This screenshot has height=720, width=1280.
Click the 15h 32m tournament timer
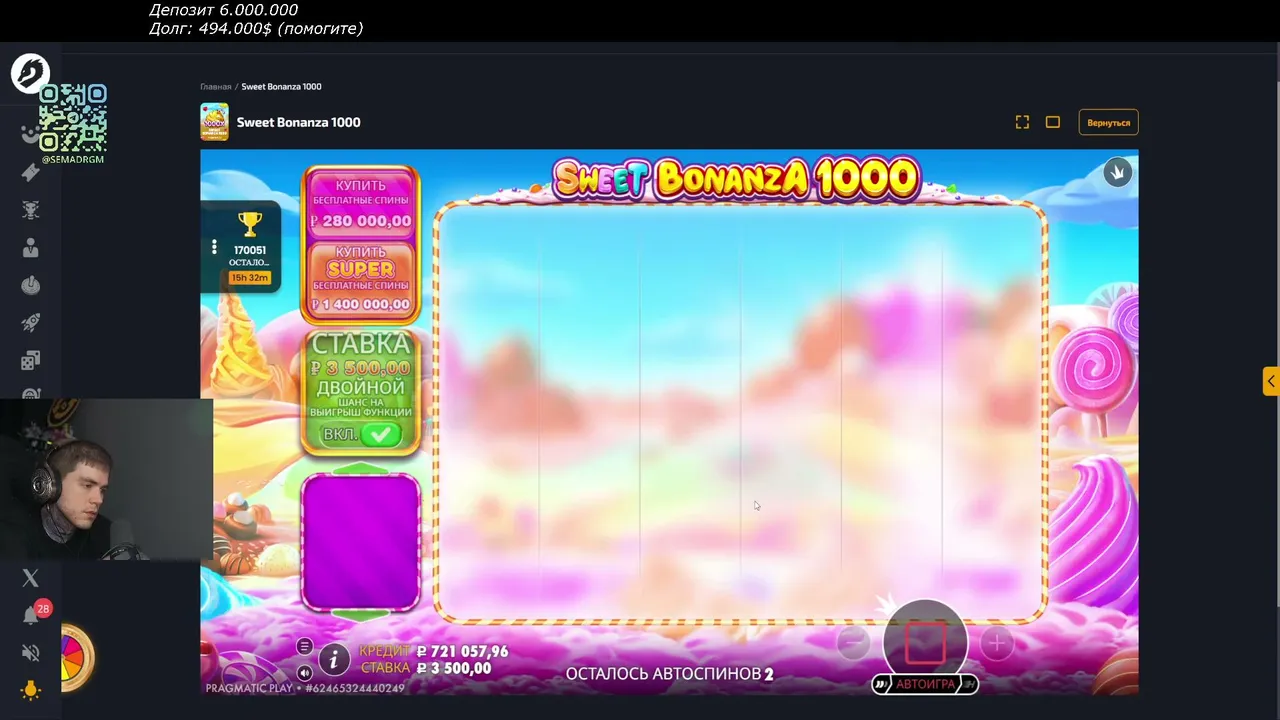tap(250, 277)
